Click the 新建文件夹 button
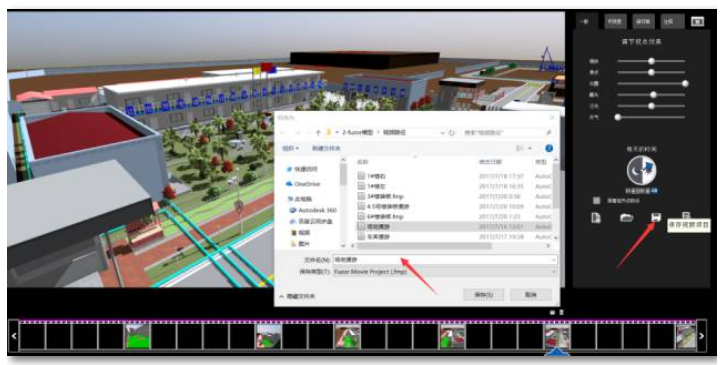This screenshot has height=365, width=728. point(326,148)
